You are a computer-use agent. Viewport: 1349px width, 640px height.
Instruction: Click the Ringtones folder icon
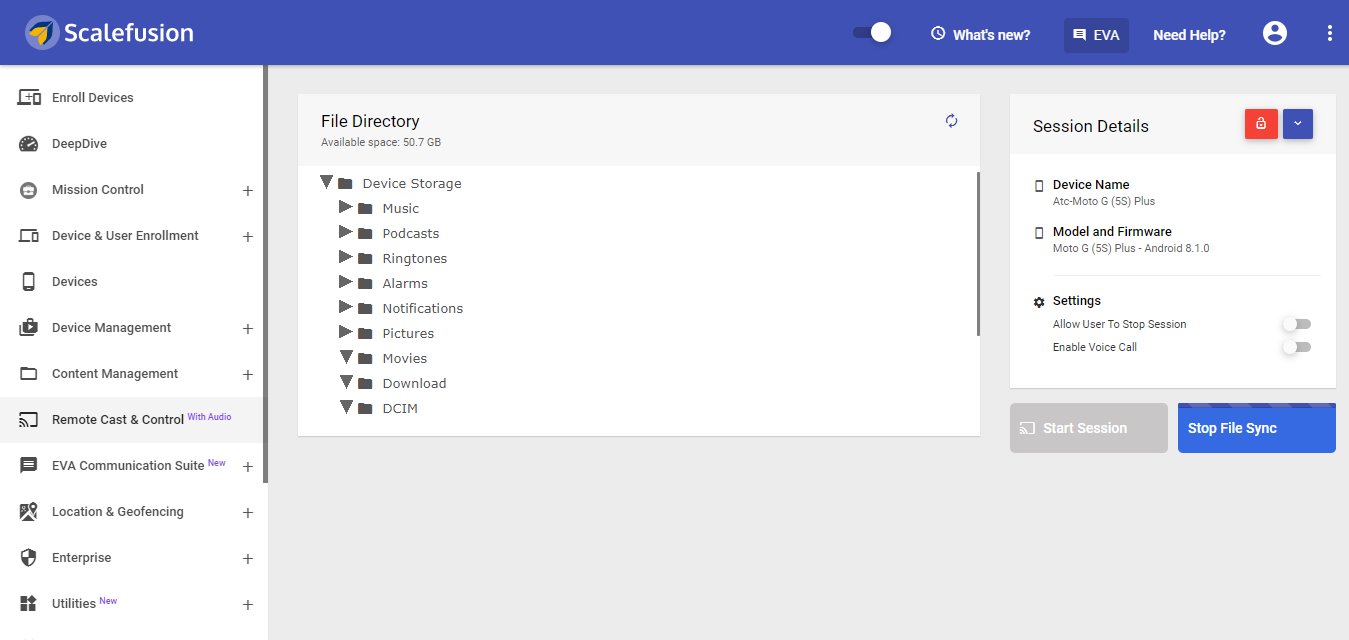(366, 259)
